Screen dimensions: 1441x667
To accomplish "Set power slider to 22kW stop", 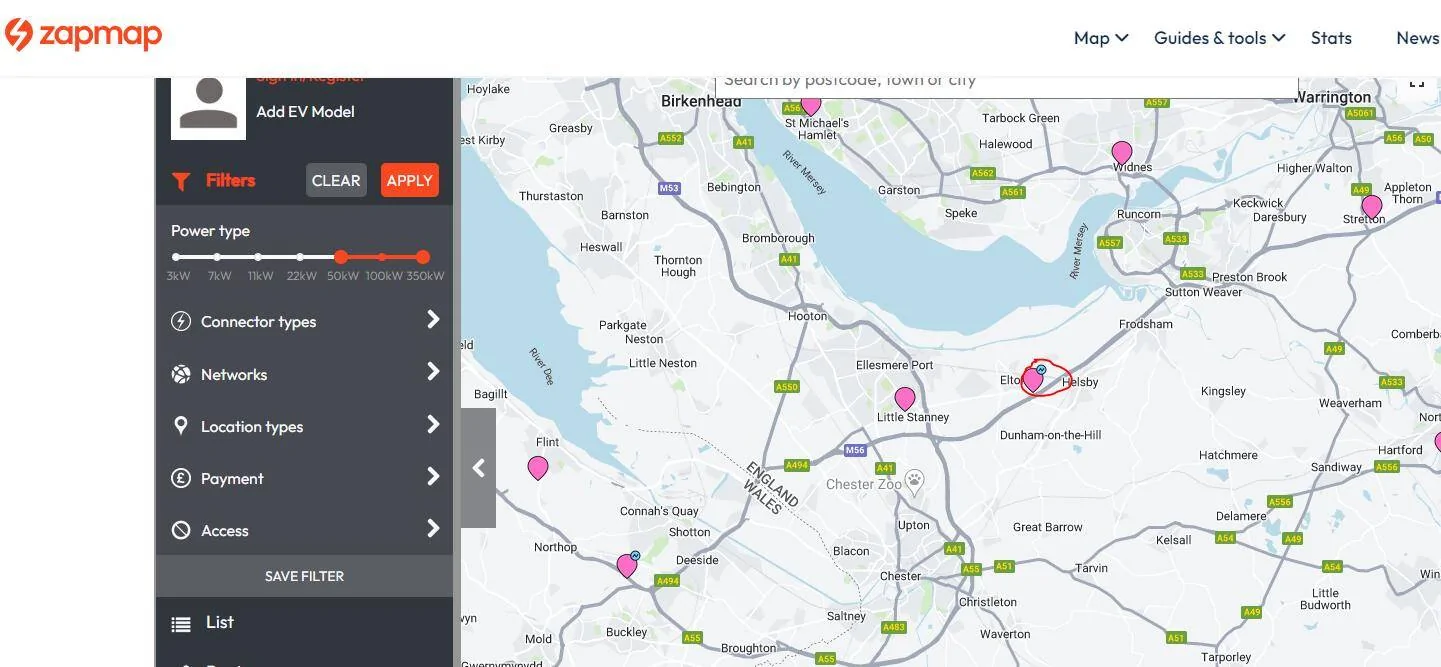I will pos(300,257).
